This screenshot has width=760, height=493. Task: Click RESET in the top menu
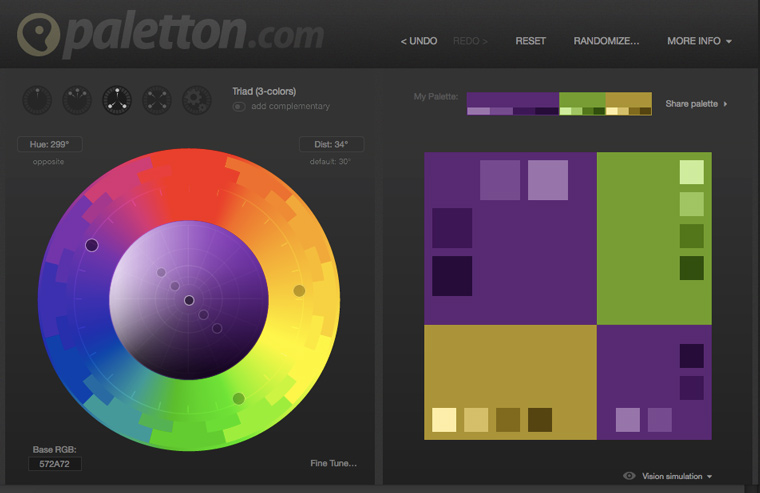click(x=530, y=41)
